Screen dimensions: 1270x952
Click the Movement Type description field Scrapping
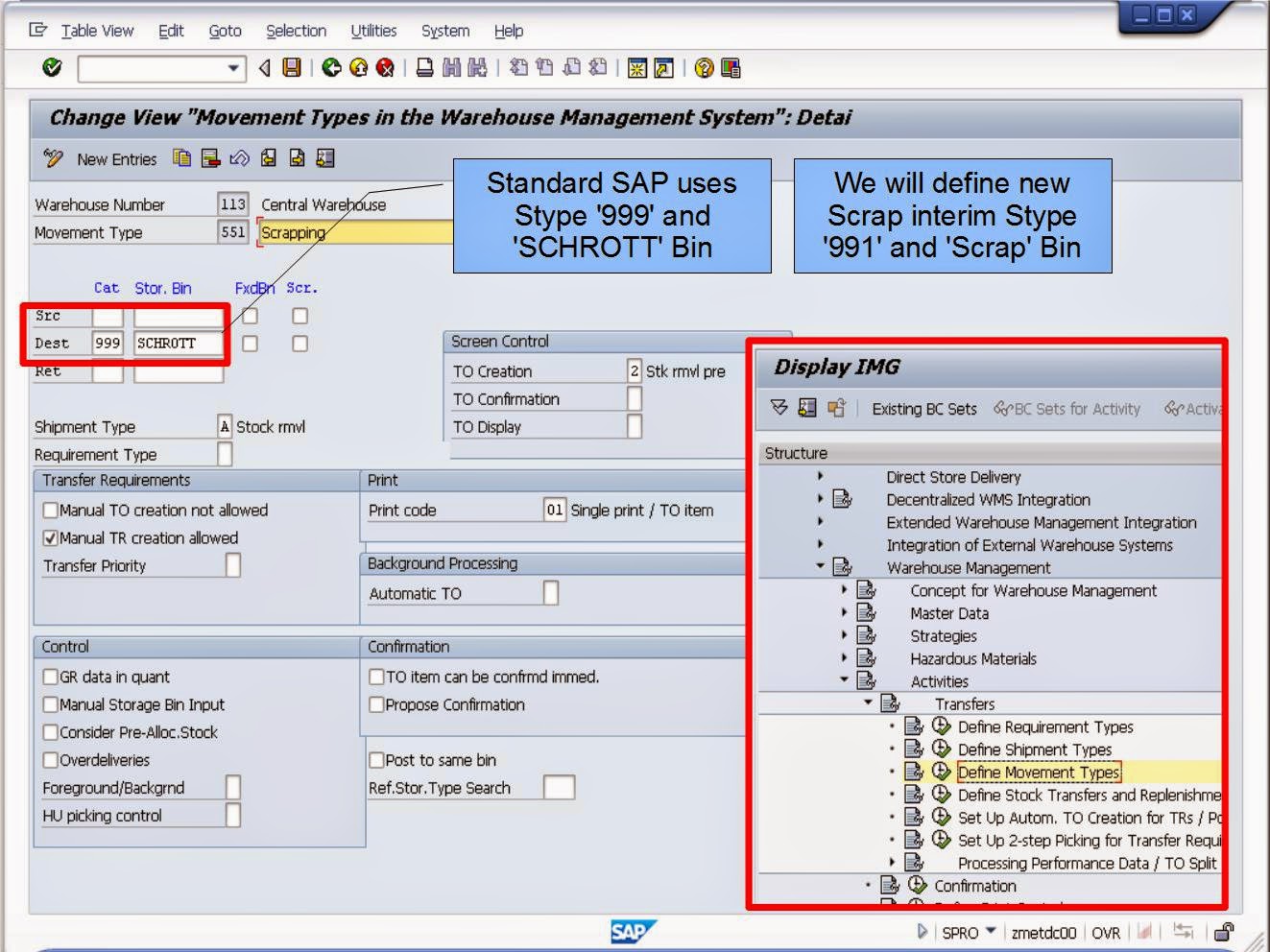(356, 232)
